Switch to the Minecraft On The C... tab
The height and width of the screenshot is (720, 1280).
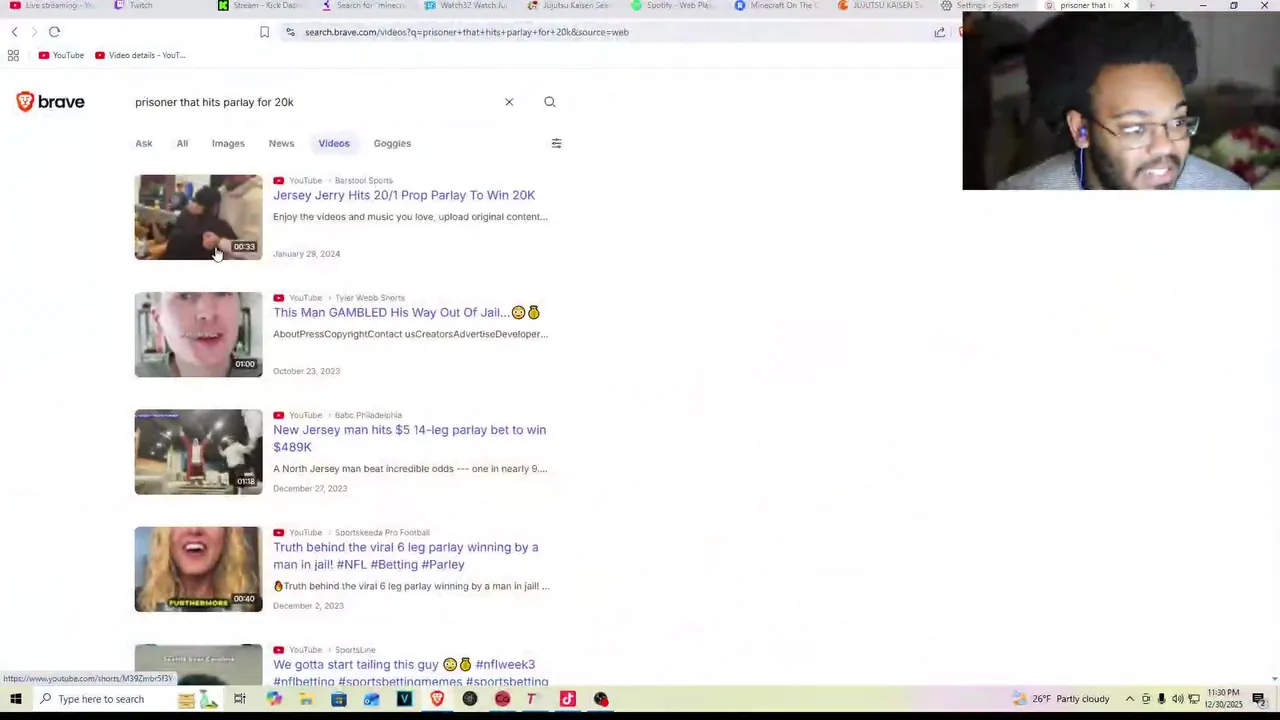pyautogui.click(x=775, y=6)
